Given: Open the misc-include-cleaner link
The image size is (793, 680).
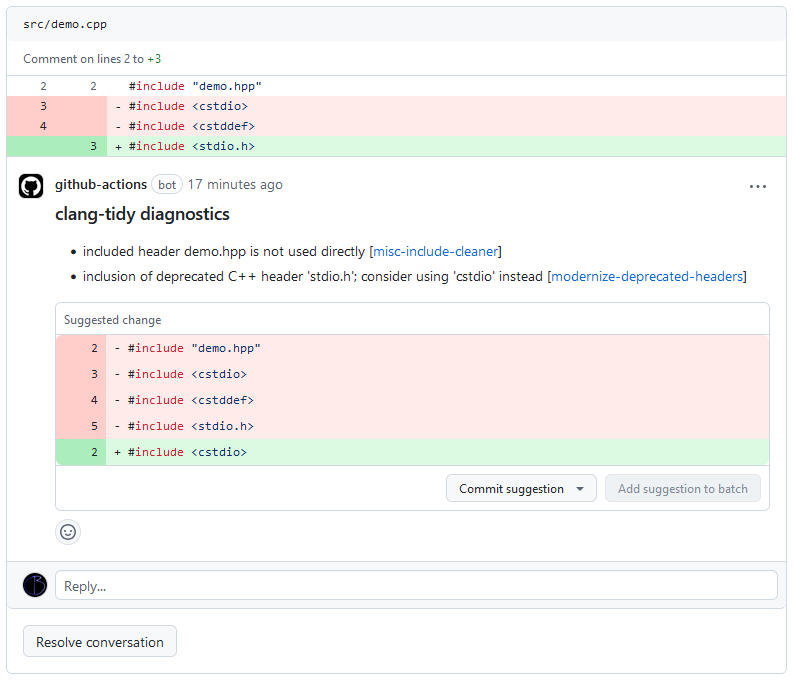Looking at the screenshot, I should pos(435,251).
